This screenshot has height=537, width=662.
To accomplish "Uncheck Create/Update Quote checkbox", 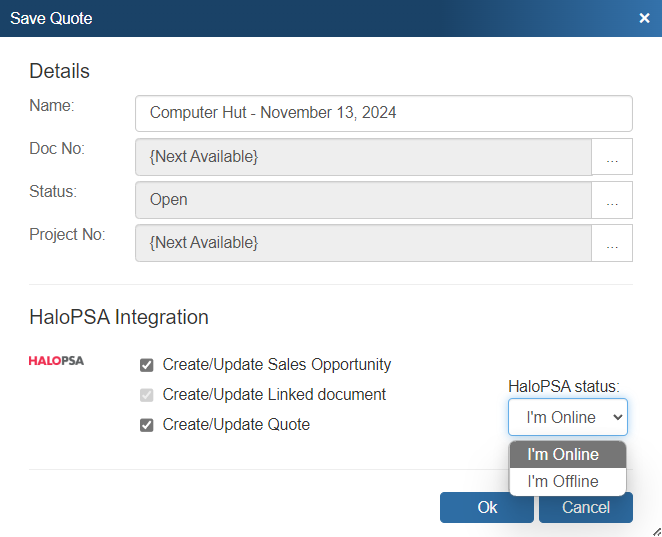I will coord(147,425).
